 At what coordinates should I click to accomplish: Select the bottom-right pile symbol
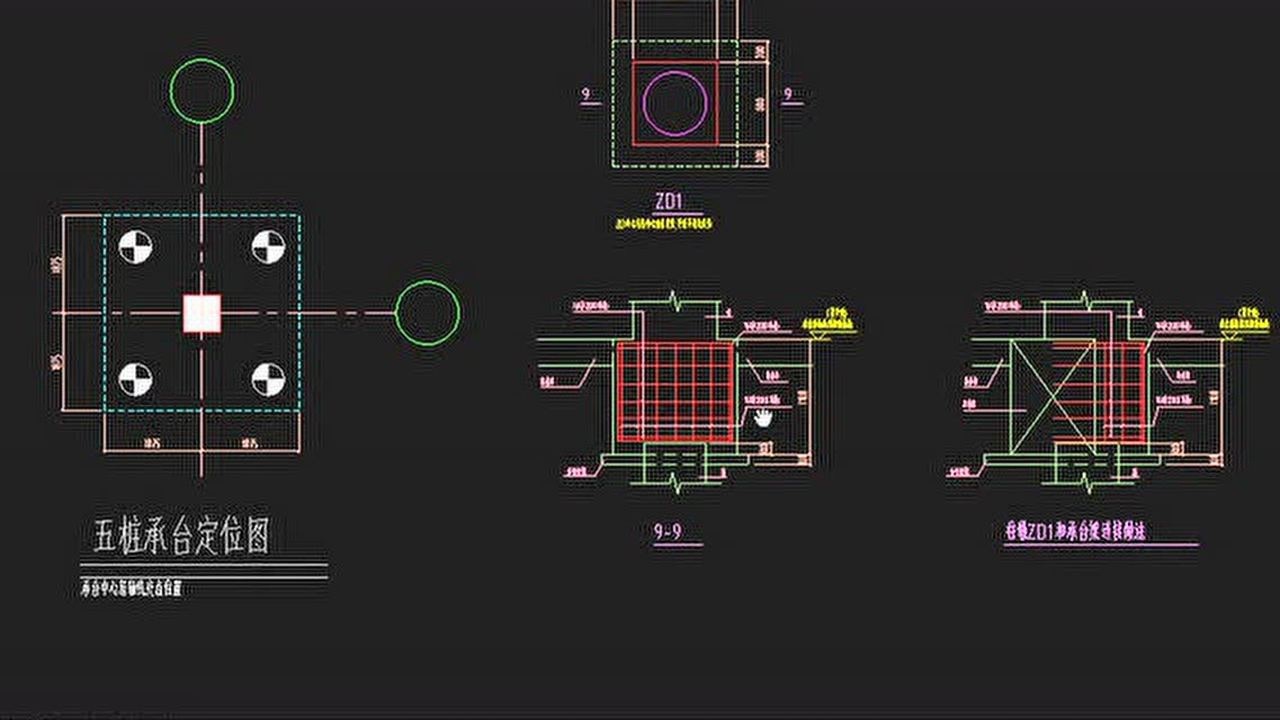tap(267, 379)
